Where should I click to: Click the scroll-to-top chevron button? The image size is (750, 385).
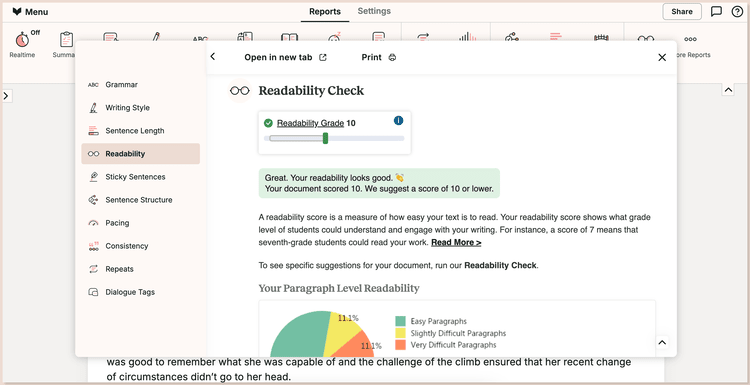662,342
